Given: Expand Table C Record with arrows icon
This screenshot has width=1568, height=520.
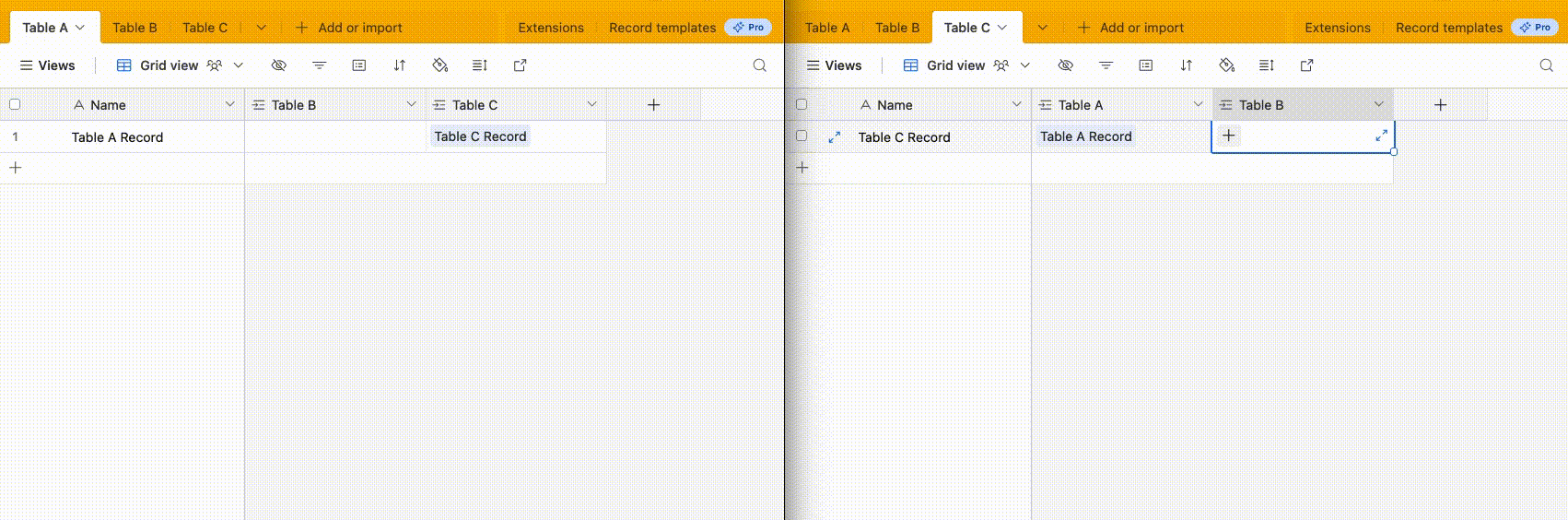Looking at the screenshot, I should point(835,136).
